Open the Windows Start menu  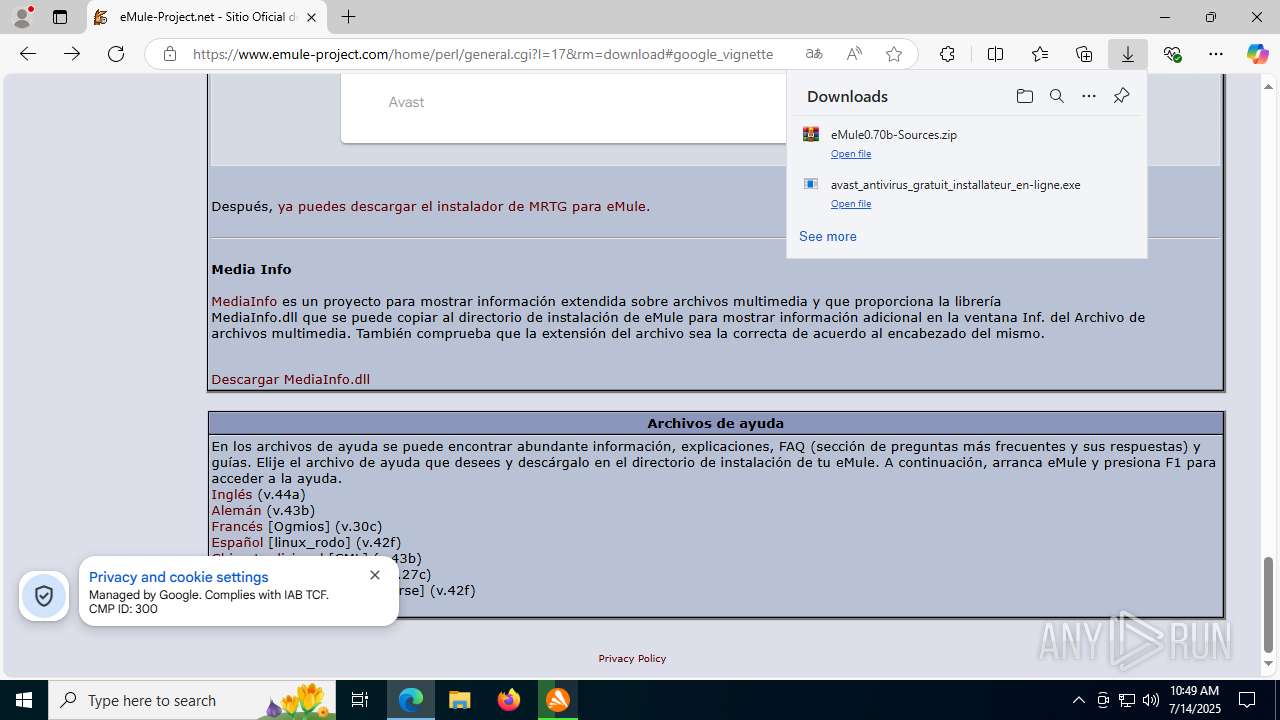coord(24,700)
